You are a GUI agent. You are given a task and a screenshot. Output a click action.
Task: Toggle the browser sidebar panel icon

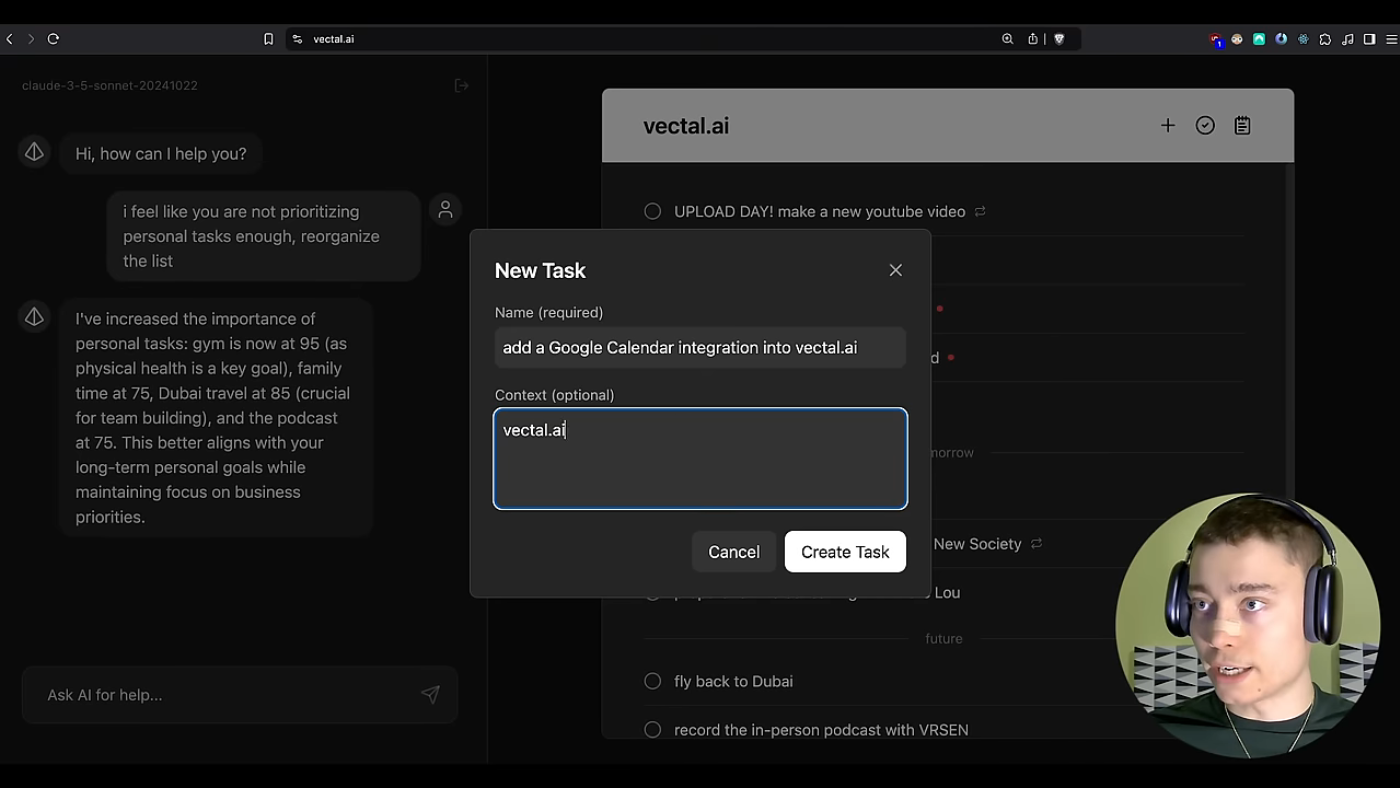[x=1370, y=39]
